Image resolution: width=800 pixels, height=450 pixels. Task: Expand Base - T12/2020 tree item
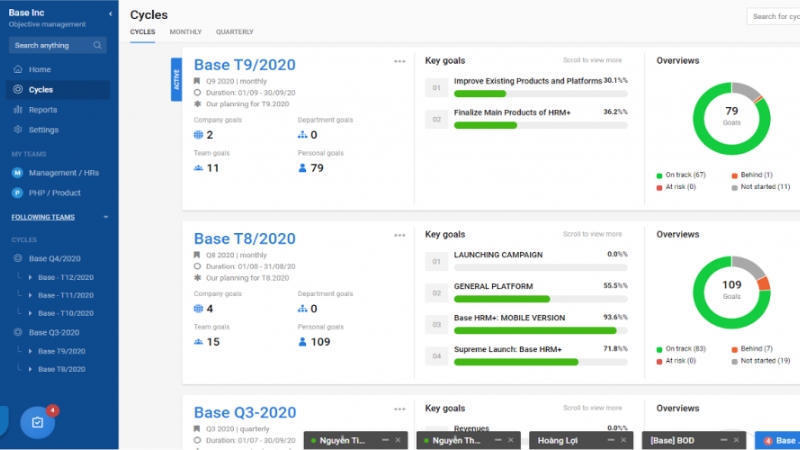(x=30, y=278)
